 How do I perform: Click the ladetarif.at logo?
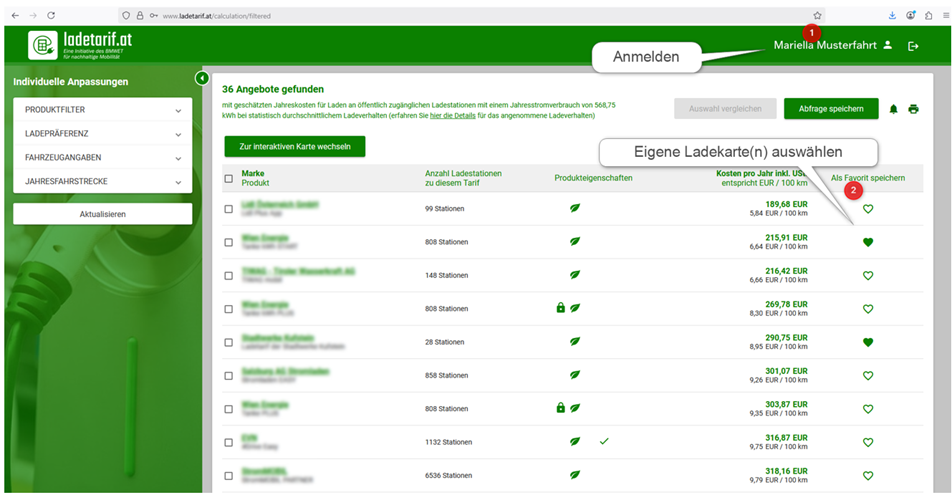[81, 45]
